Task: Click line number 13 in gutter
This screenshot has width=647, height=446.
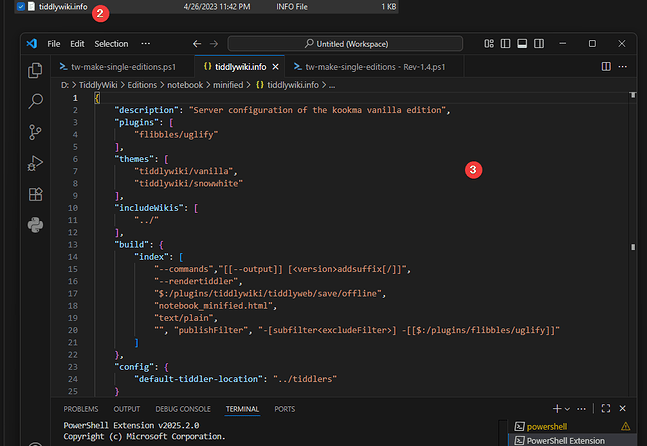Action: [x=73, y=245]
